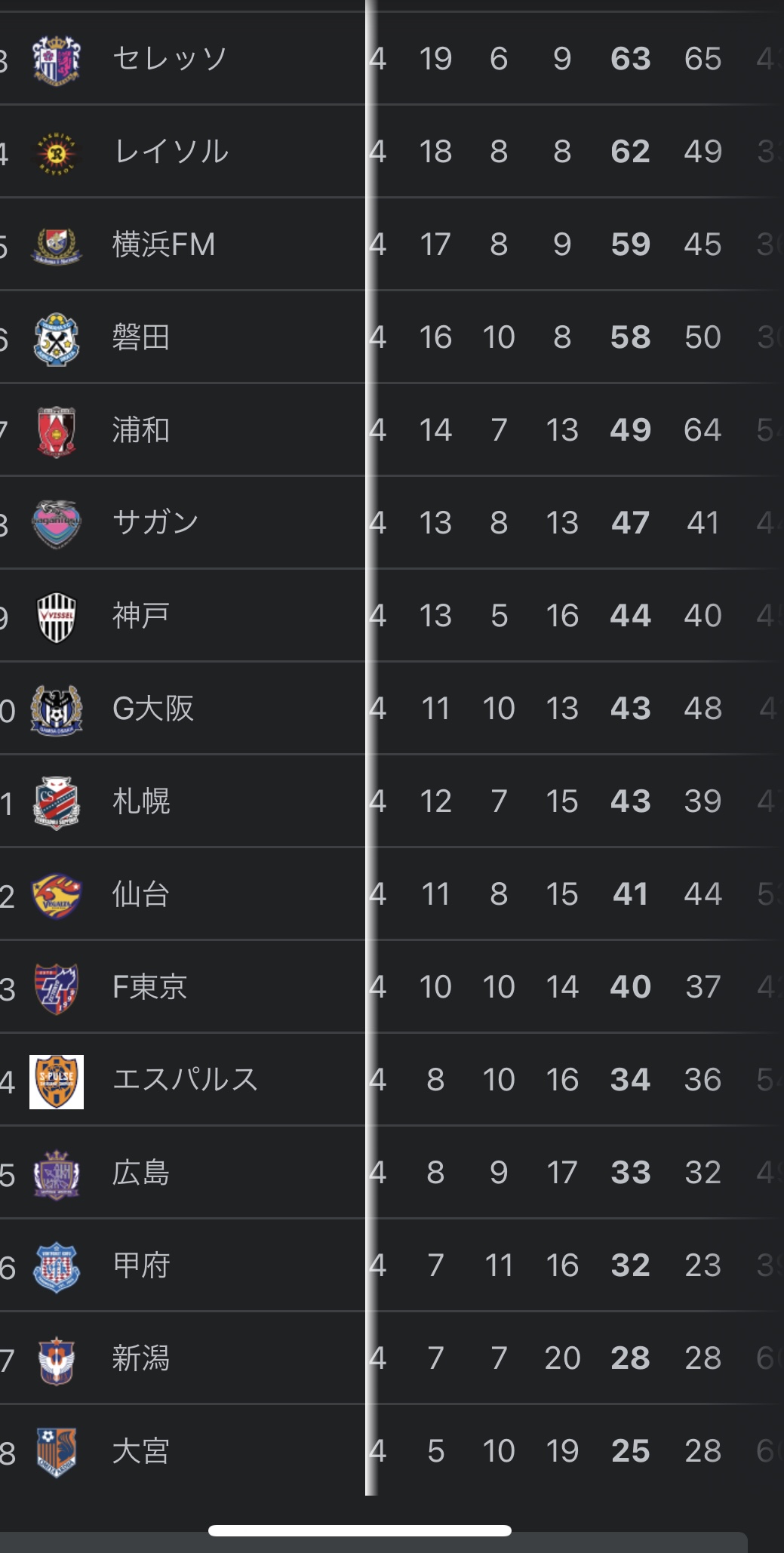Image resolution: width=784 pixels, height=1553 pixels.
Task: Tap the 仙台 club crest
Action: (x=57, y=894)
